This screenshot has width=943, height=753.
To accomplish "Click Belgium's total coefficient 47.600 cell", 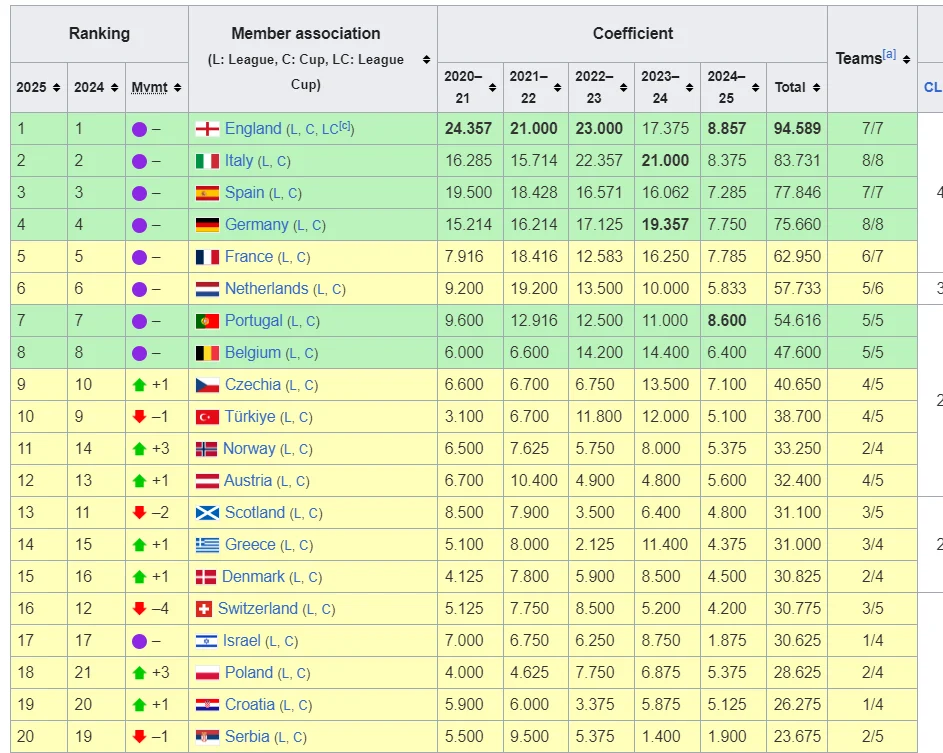I will point(797,353).
